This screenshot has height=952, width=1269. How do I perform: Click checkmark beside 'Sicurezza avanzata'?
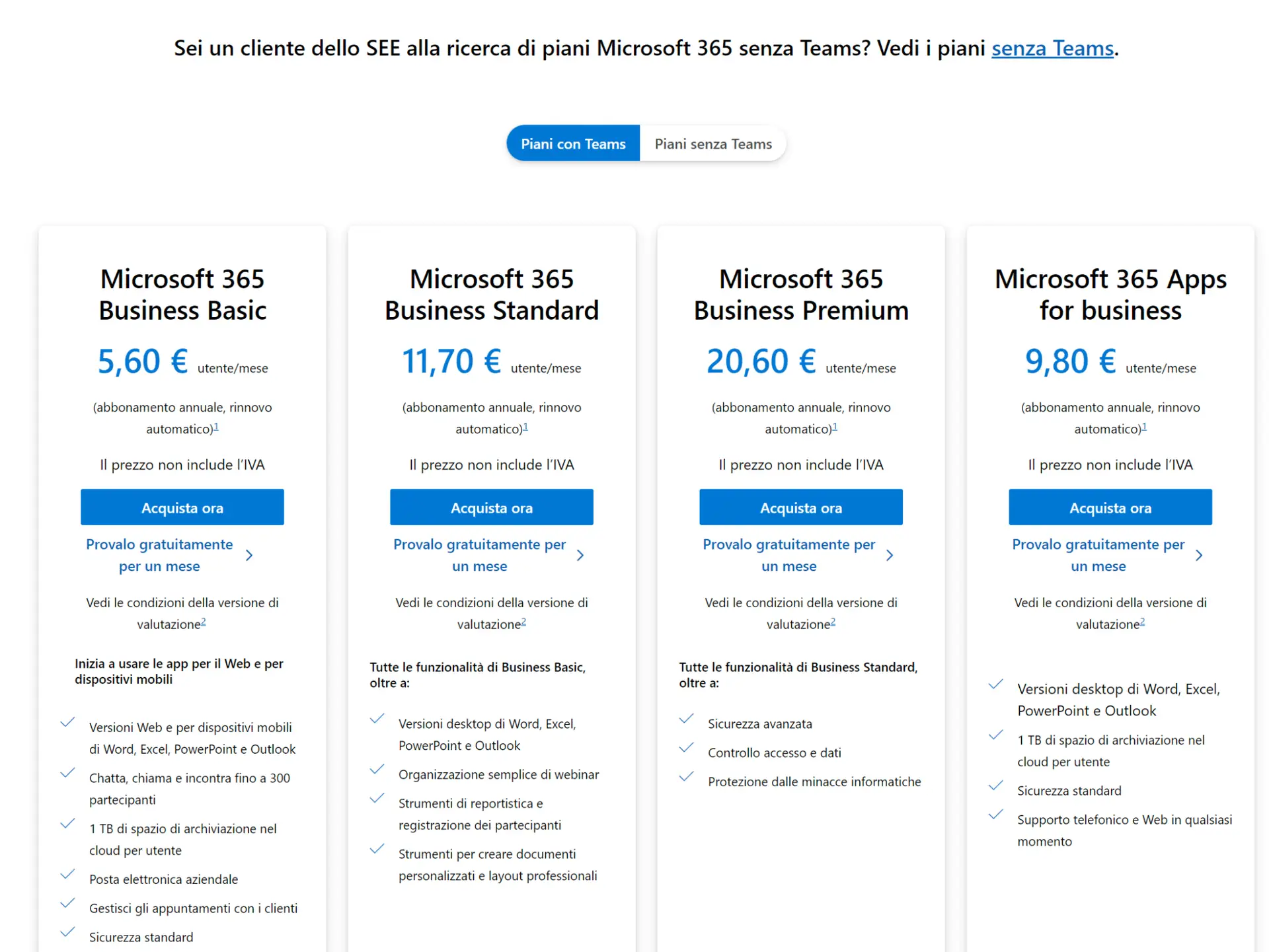pos(687,719)
